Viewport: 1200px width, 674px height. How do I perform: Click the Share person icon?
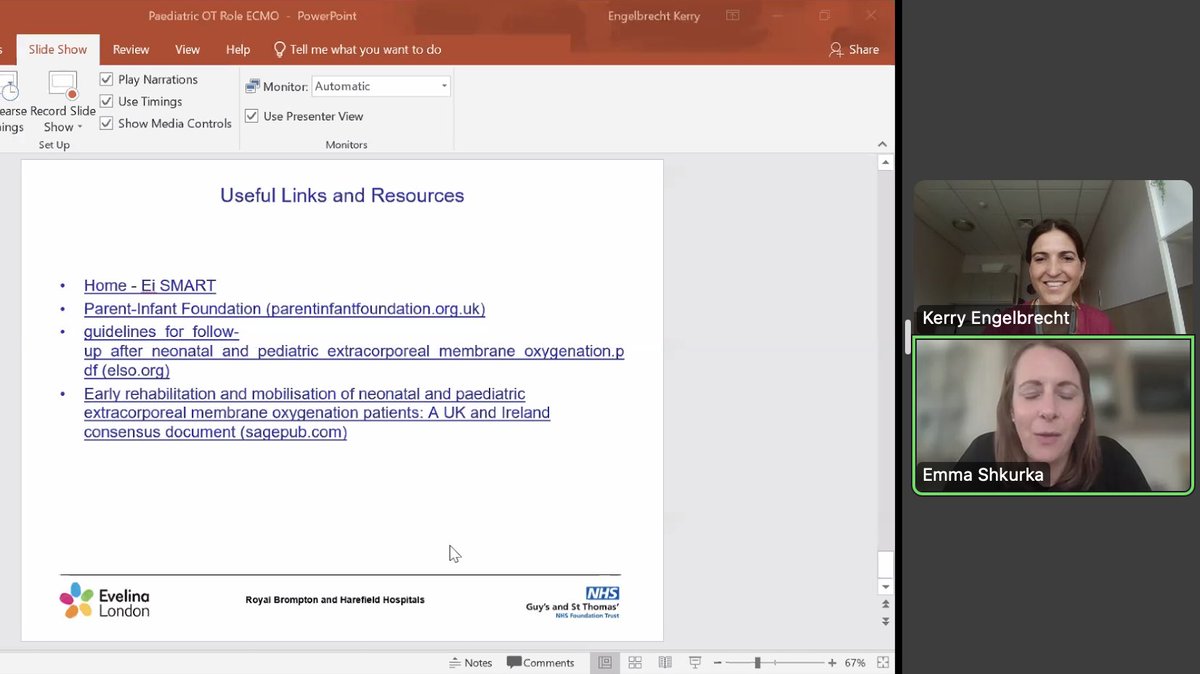pos(836,49)
